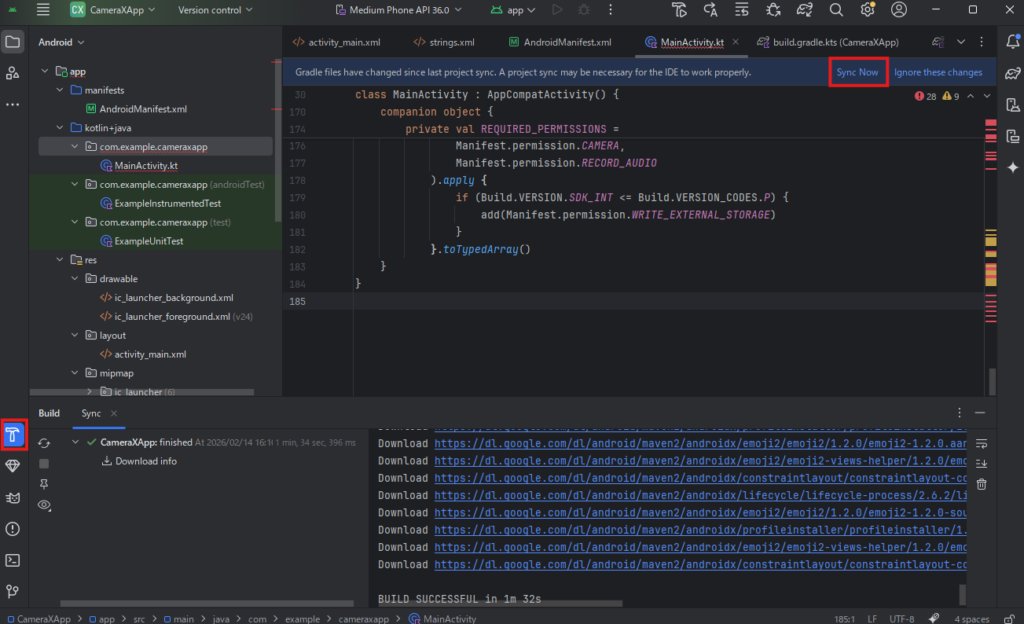Viewport: 1024px width, 624px height.
Task: Switch to the strings.xml editor tab
Action: click(x=443, y=43)
